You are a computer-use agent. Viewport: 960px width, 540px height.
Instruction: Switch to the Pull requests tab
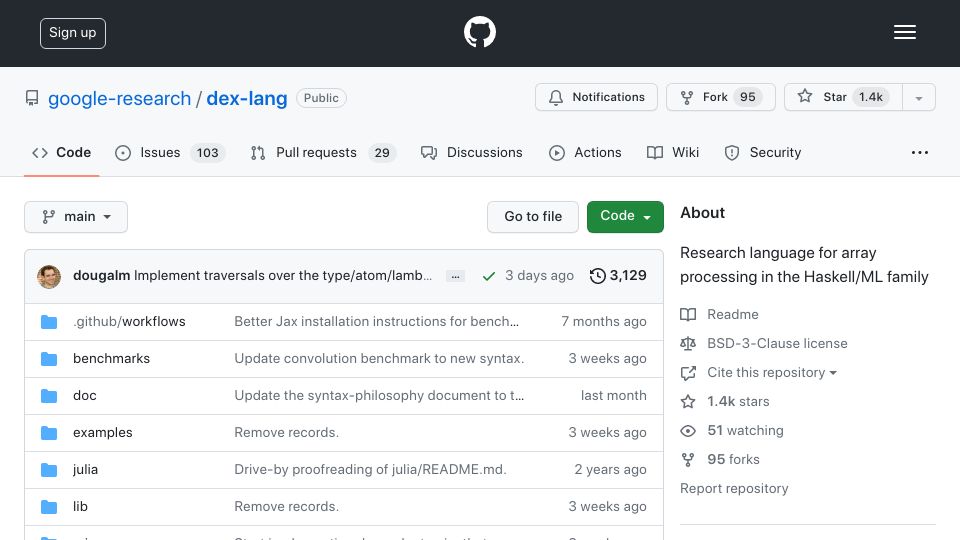click(323, 152)
